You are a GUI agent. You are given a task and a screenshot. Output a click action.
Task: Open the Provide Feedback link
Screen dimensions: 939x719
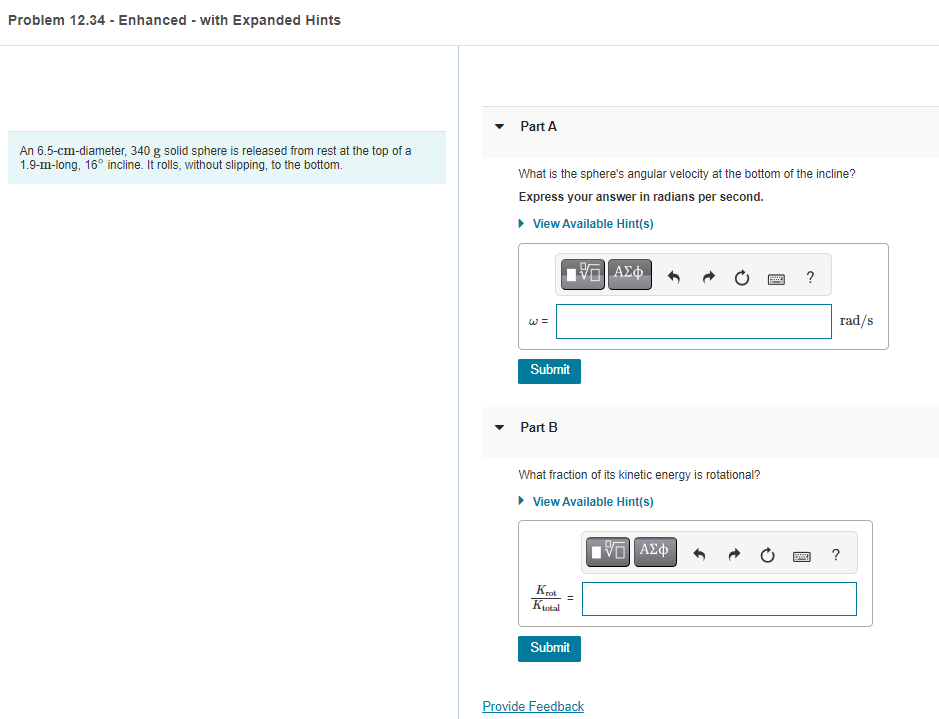click(x=532, y=706)
